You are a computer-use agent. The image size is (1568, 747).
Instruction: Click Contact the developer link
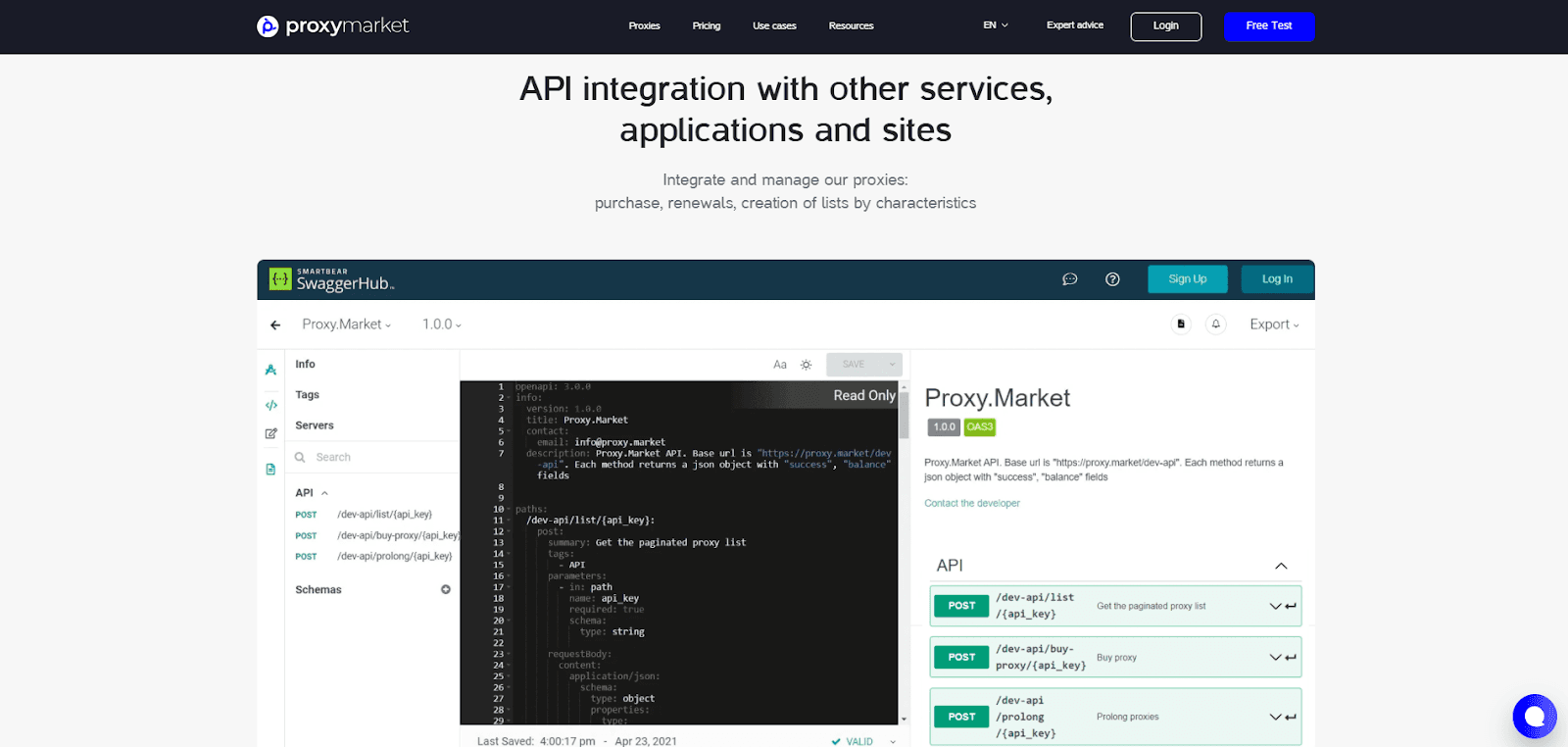click(x=972, y=503)
